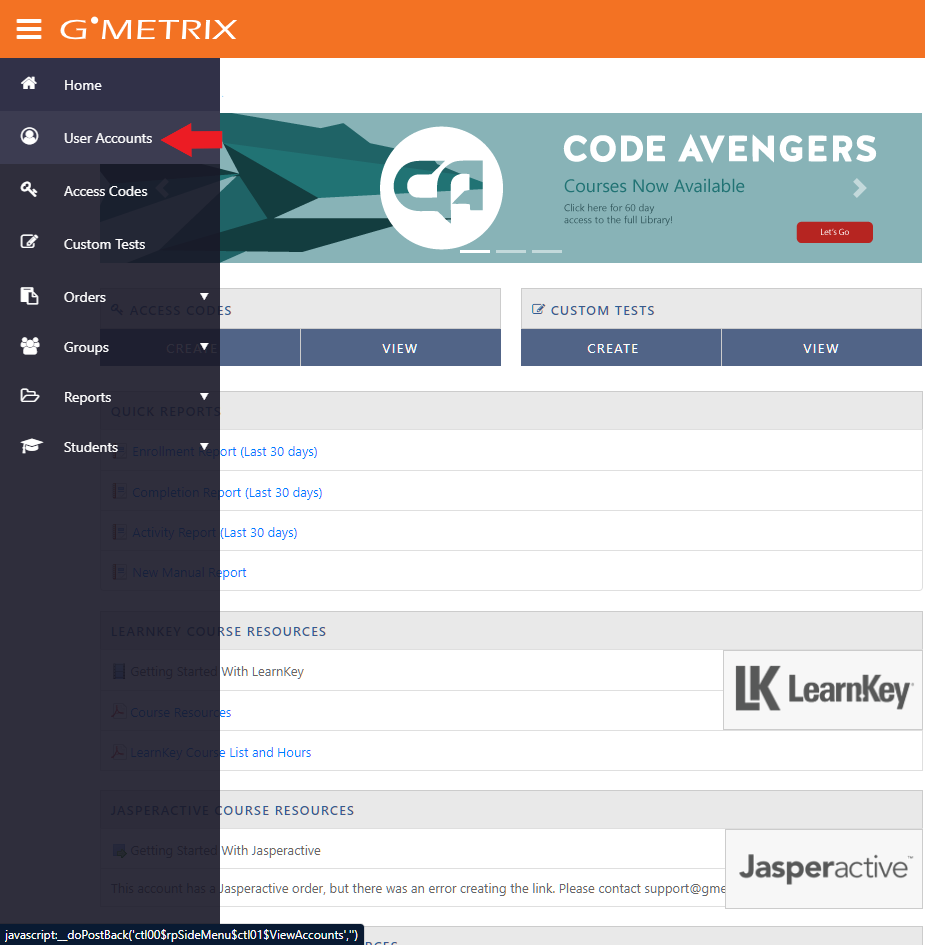Select Students menu item

tap(90, 447)
